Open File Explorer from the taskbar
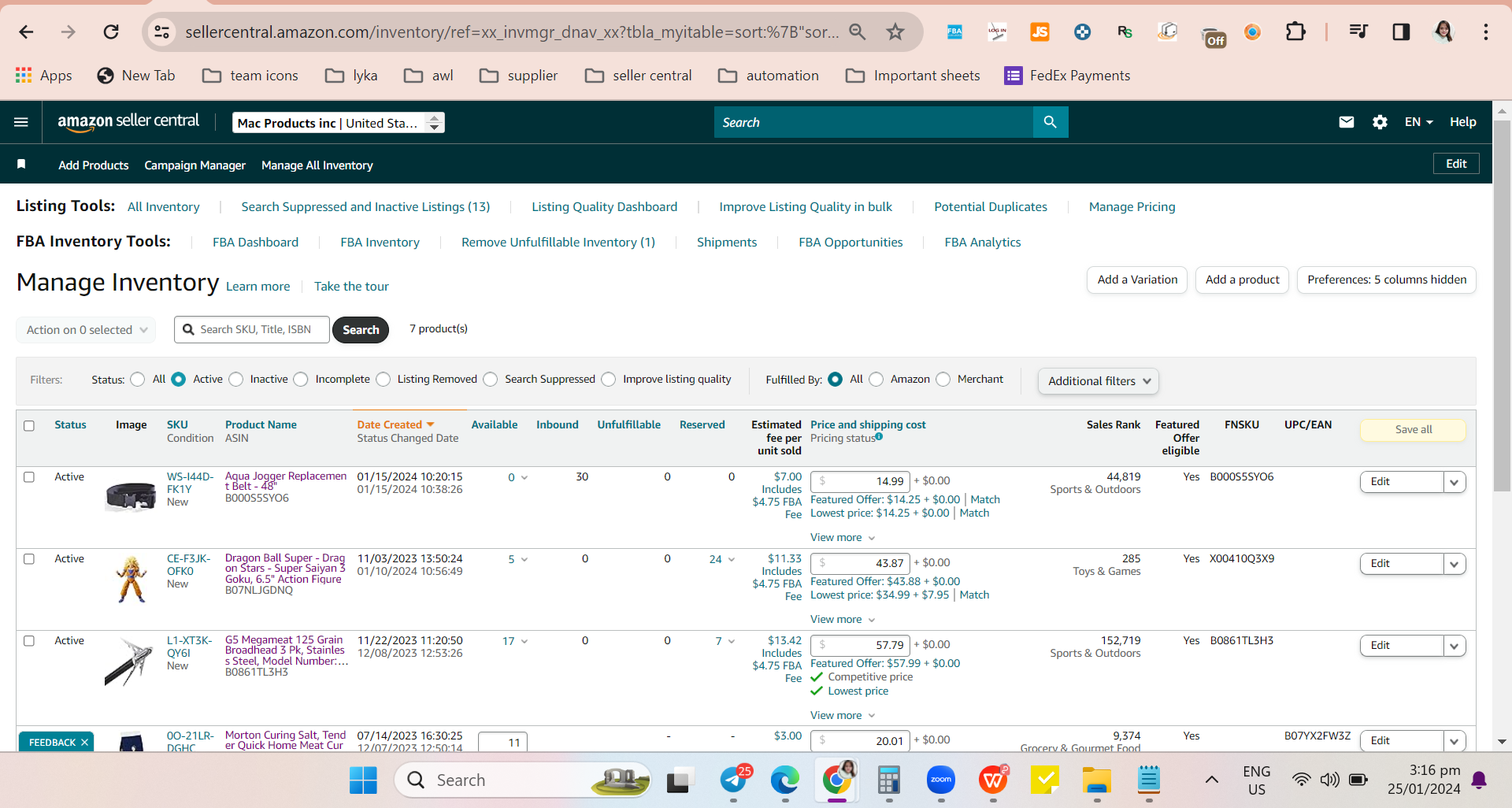Screen dimensions: 1512x808 pyautogui.click(x=1097, y=780)
